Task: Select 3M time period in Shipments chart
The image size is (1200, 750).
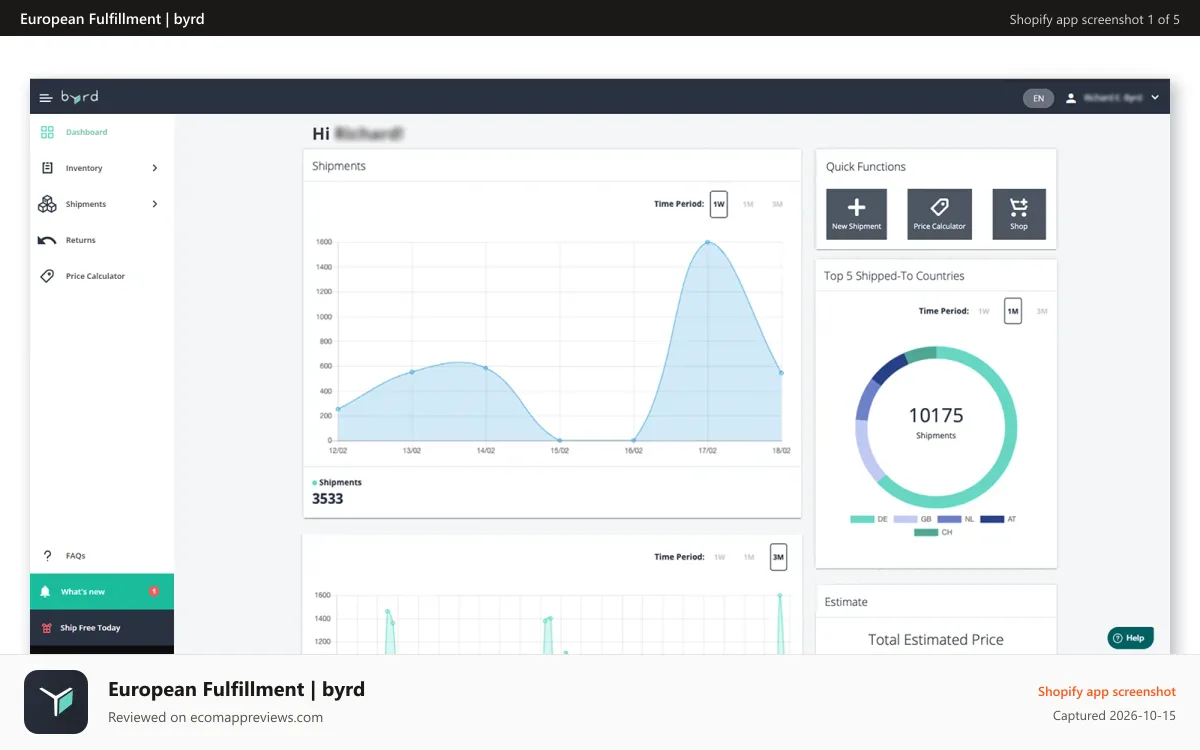Action: [777, 204]
